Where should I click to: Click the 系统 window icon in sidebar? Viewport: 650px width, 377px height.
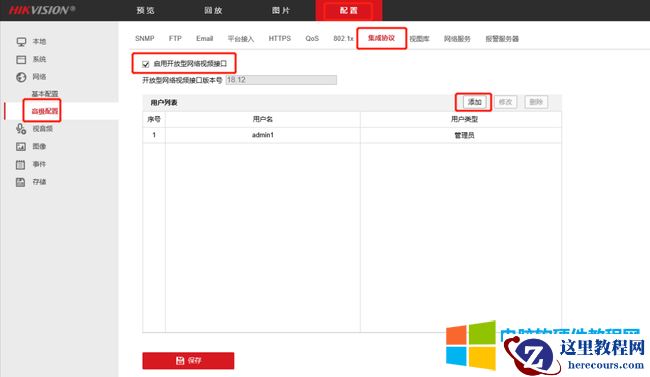click(21, 59)
